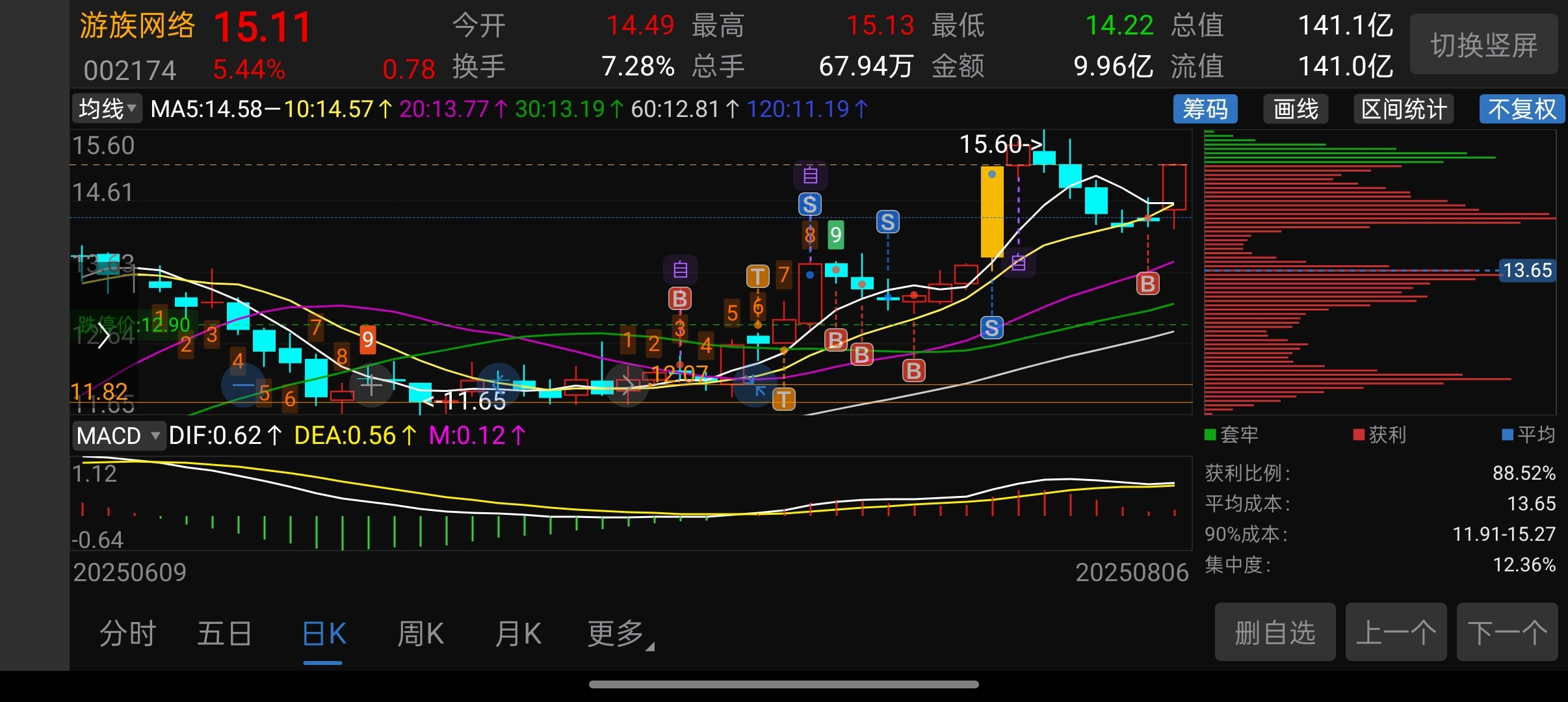The height and width of the screenshot is (702, 1568).
Task: Tap the green 套牢 legend swatch
Action: point(1210,434)
